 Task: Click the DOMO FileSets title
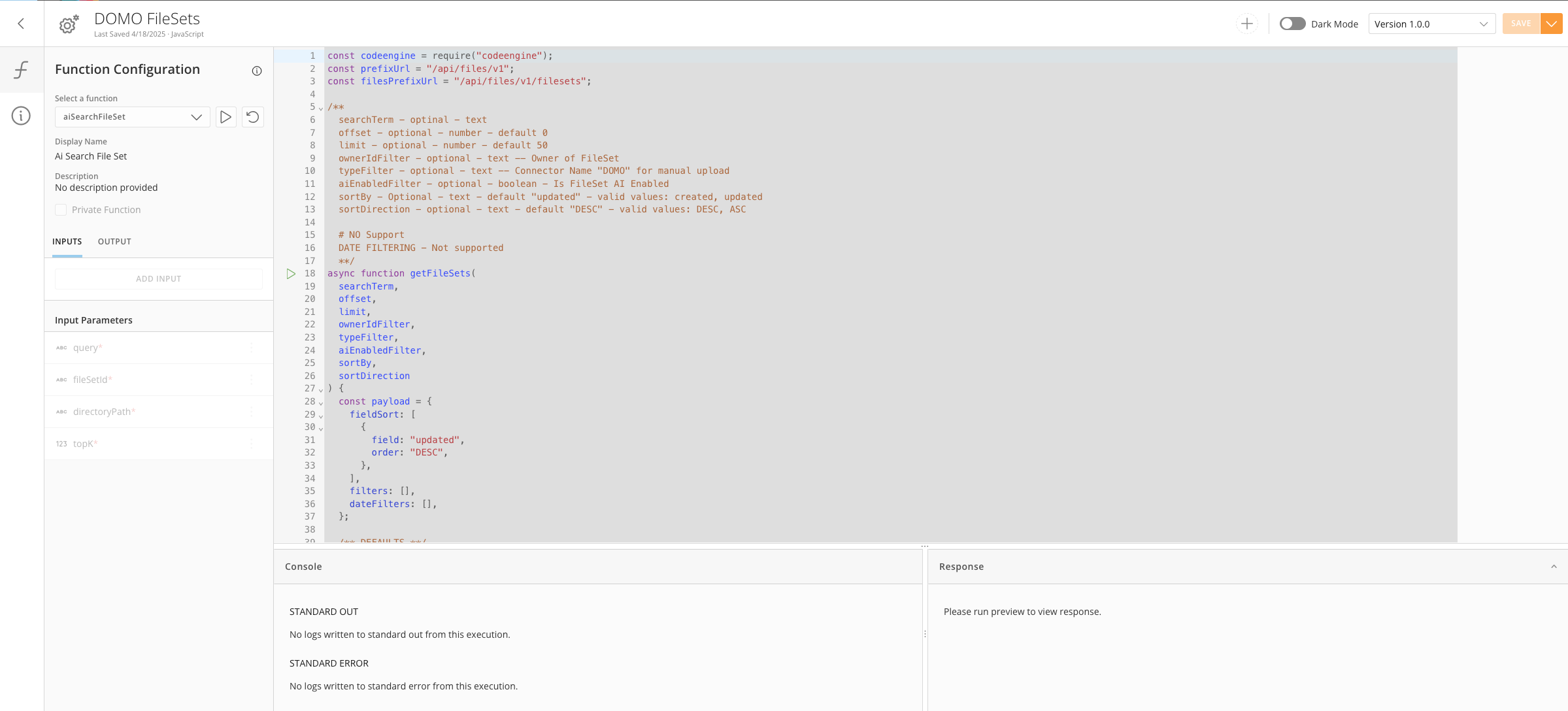[x=147, y=19]
